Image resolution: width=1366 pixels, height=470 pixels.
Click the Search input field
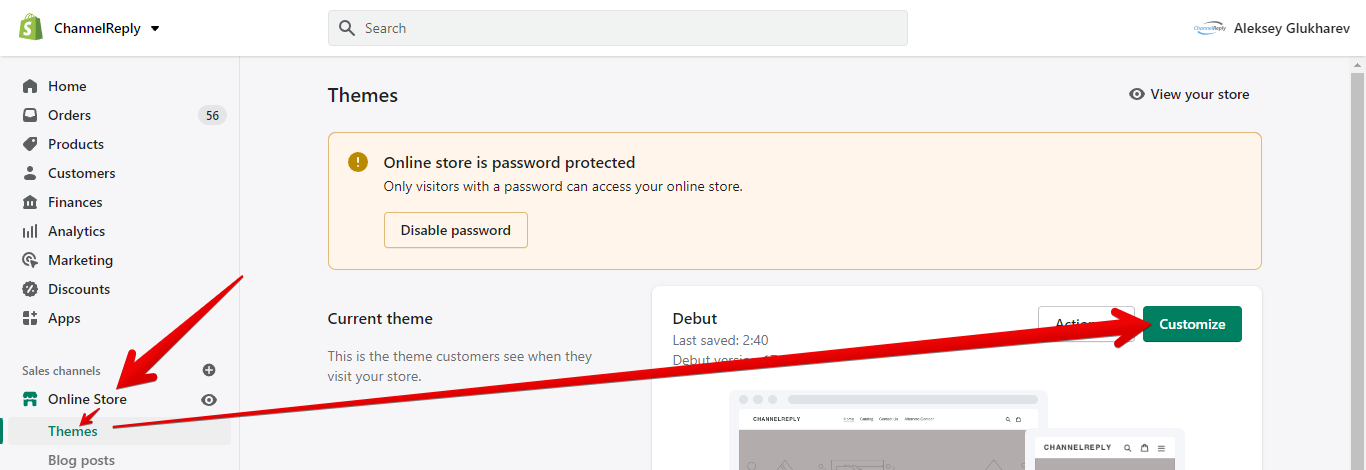click(x=618, y=28)
